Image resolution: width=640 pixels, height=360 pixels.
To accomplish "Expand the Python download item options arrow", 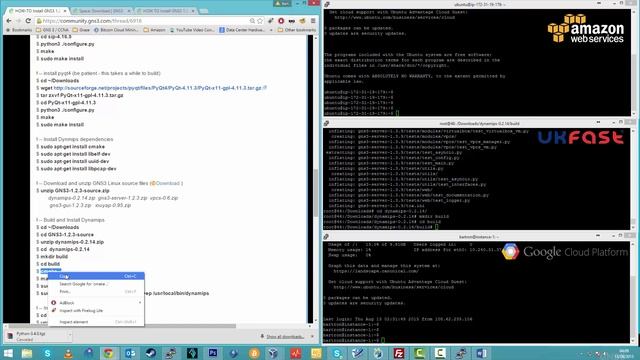I will (x=69, y=336).
